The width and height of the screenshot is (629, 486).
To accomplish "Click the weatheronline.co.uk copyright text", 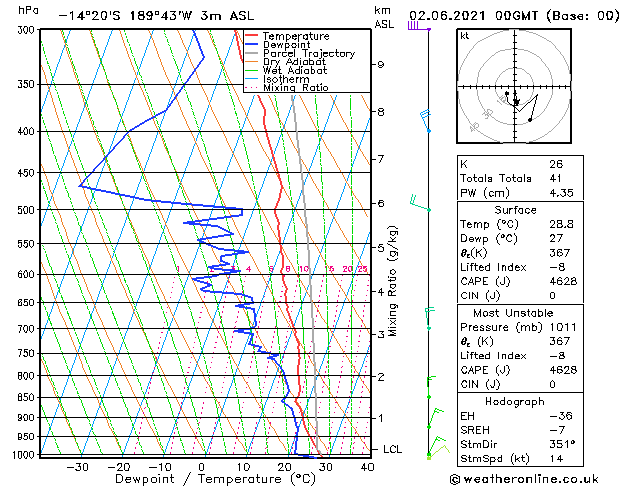I will tap(524, 479).
